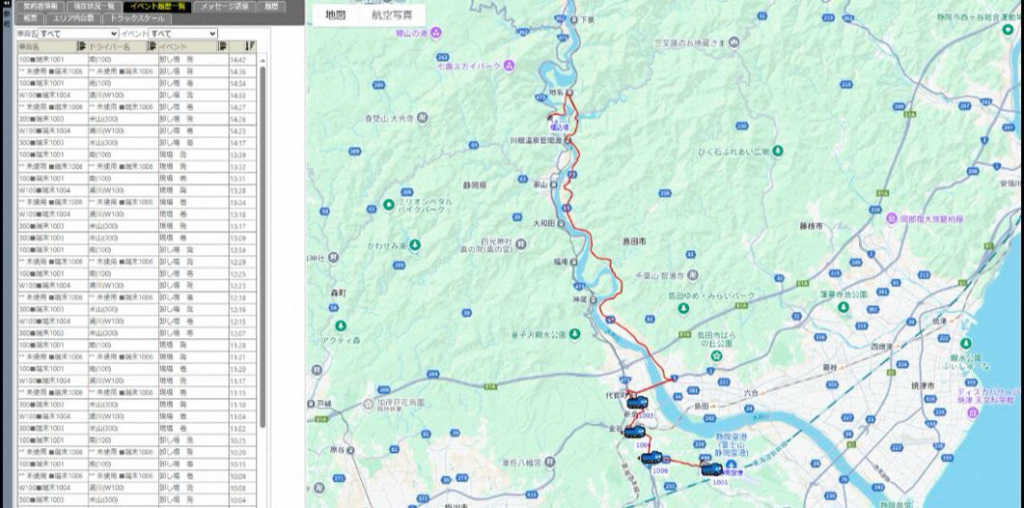Expand the 車両名 filter dropdown

click(x=78, y=33)
